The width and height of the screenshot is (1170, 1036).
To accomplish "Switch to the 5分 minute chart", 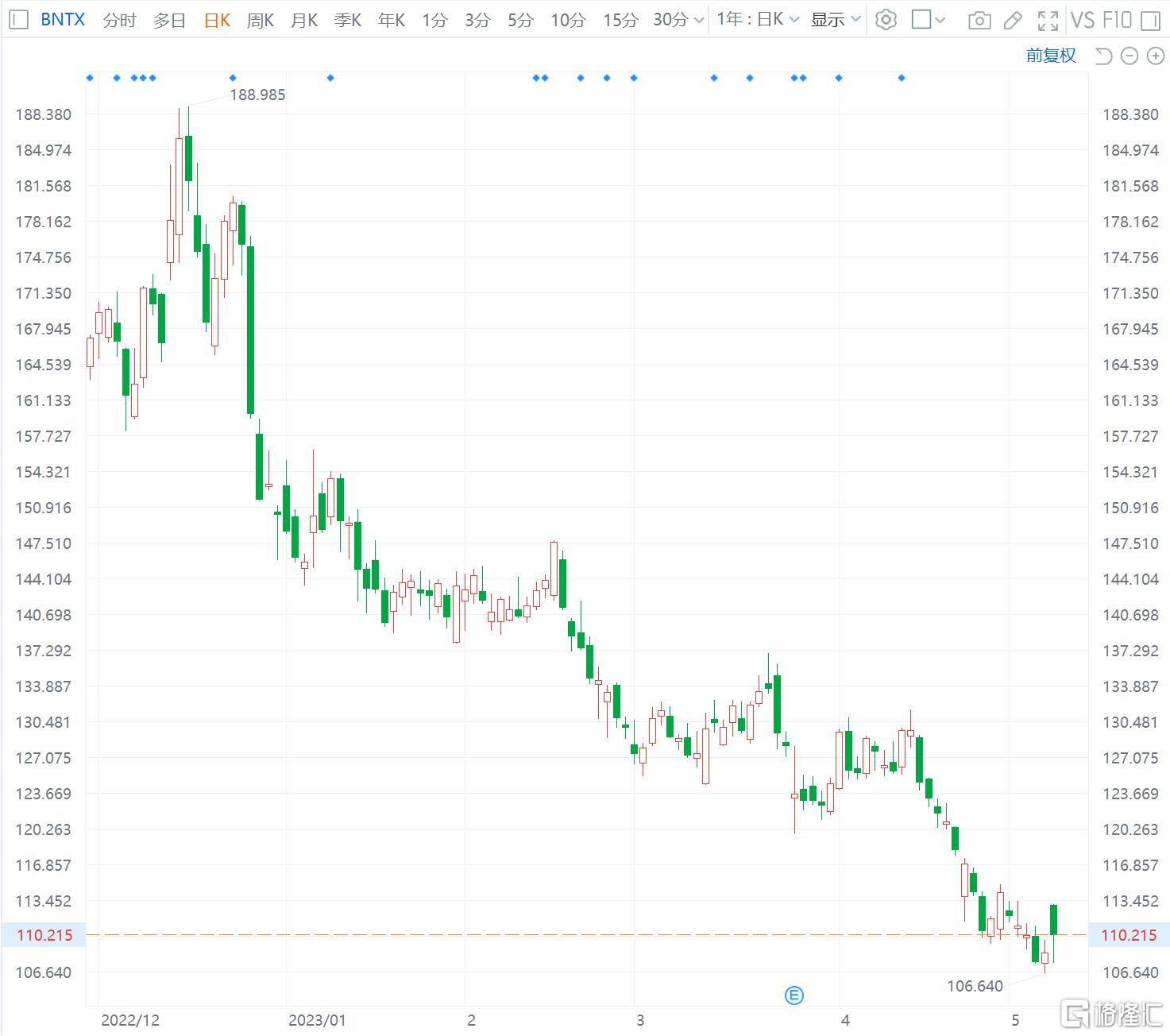I will [x=520, y=20].
